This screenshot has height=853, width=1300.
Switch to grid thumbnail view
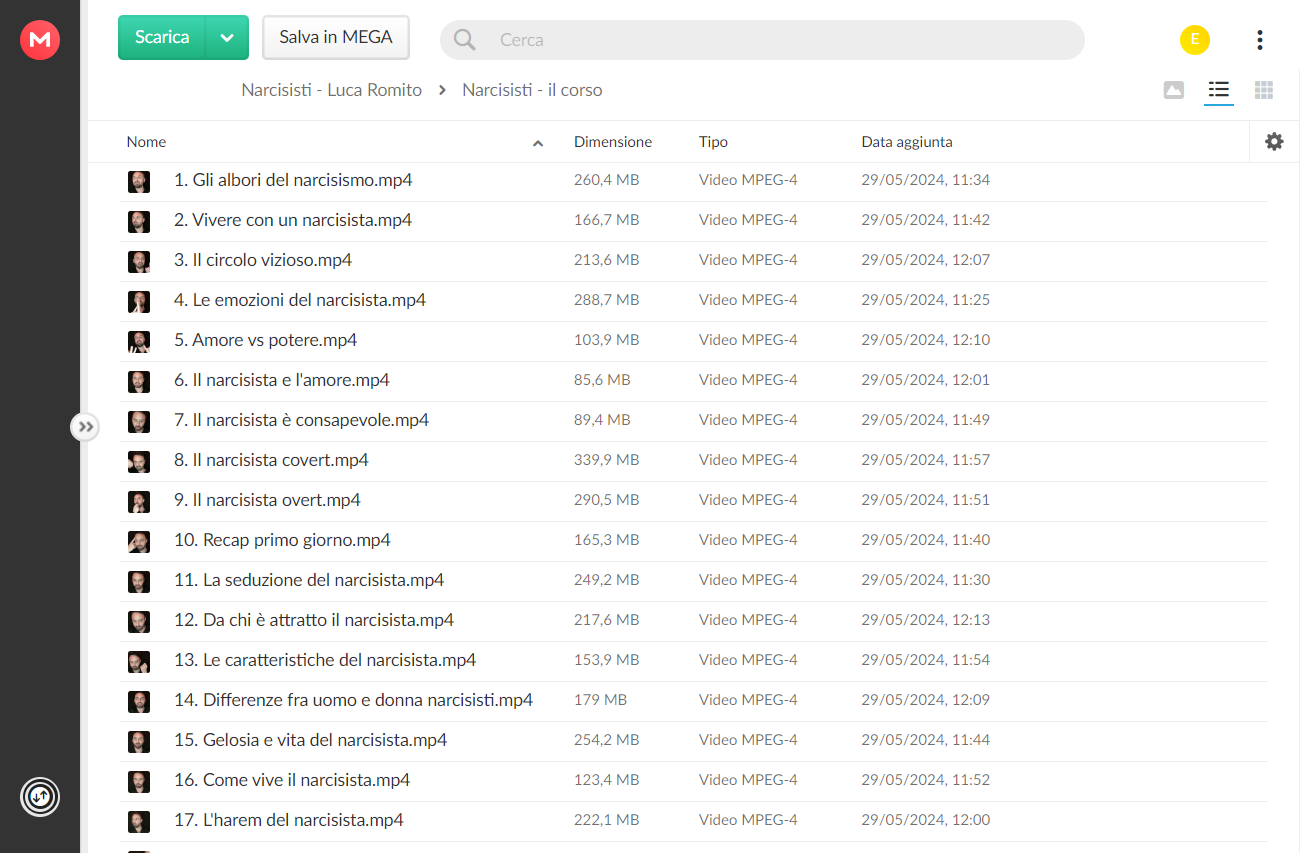pos(1264,90)
